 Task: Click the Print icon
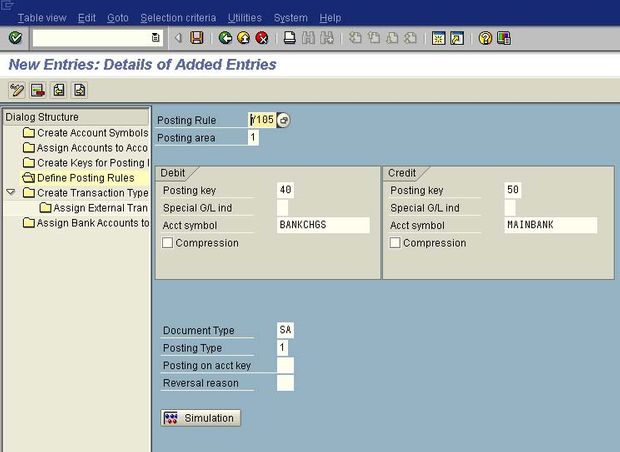pyautogui.click(x=290, y=38)
